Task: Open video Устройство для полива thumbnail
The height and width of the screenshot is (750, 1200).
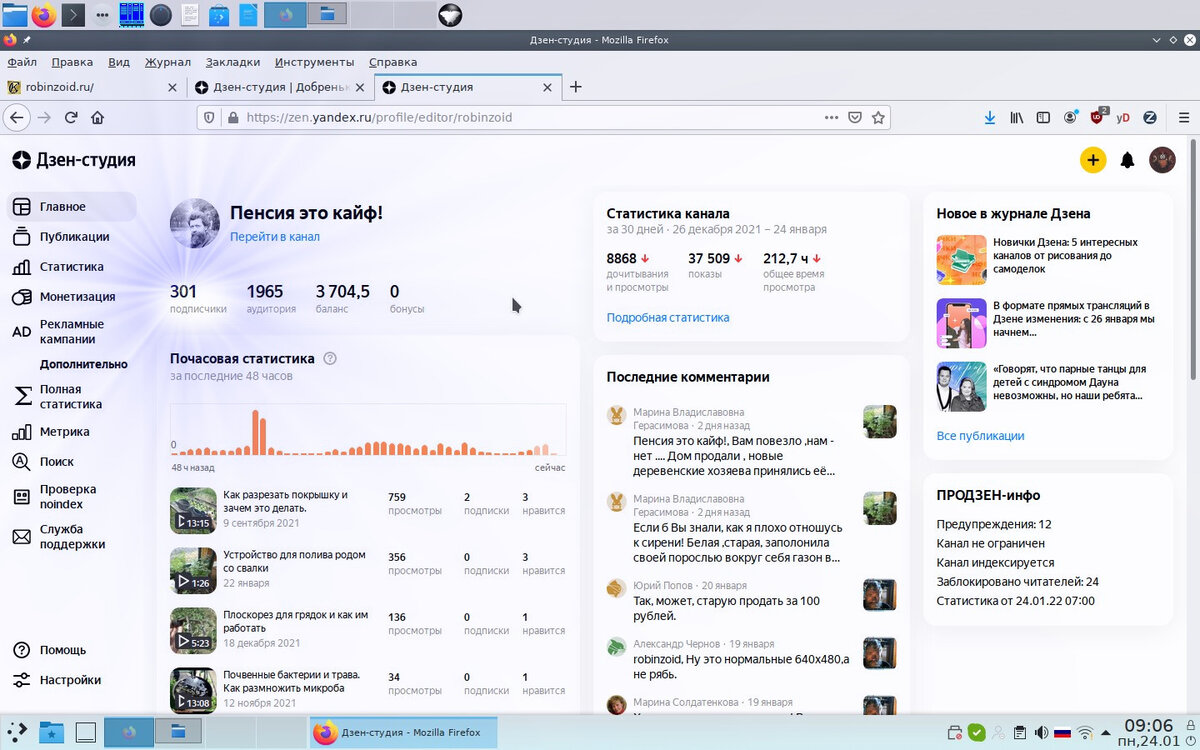Action: (193, 571)
